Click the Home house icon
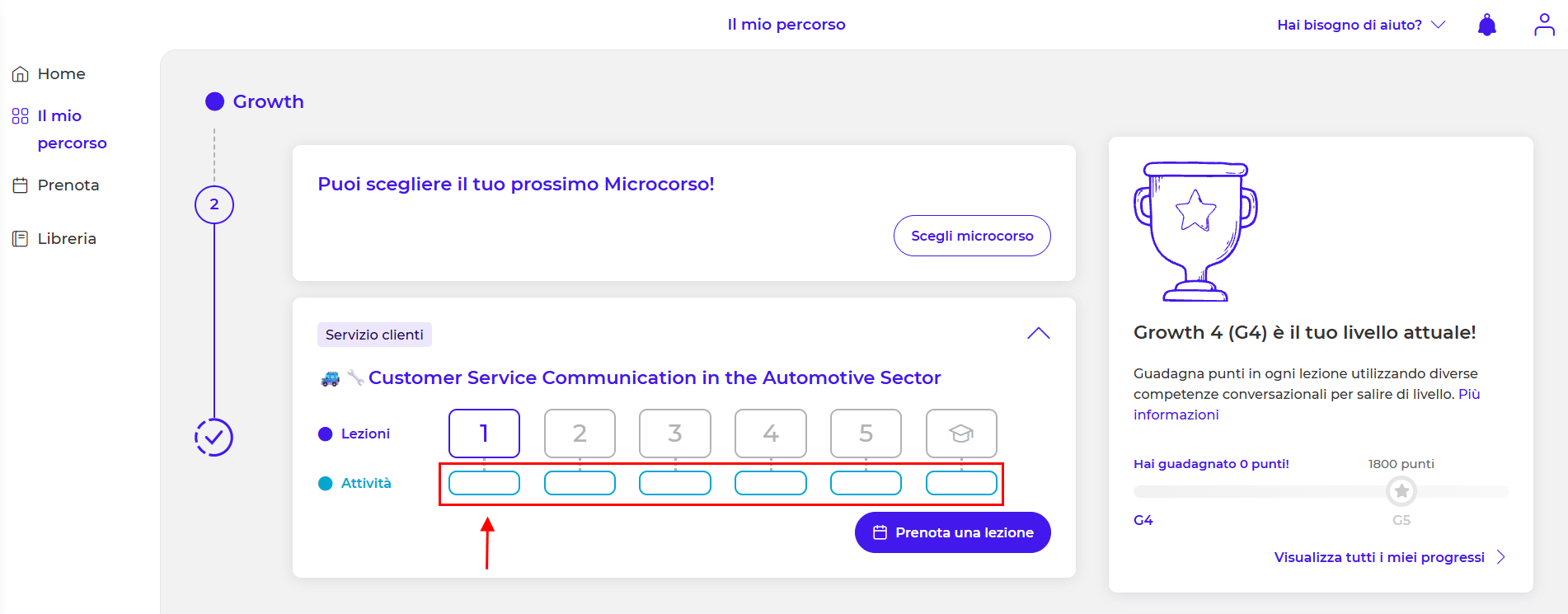 click(x=21, y=74)
